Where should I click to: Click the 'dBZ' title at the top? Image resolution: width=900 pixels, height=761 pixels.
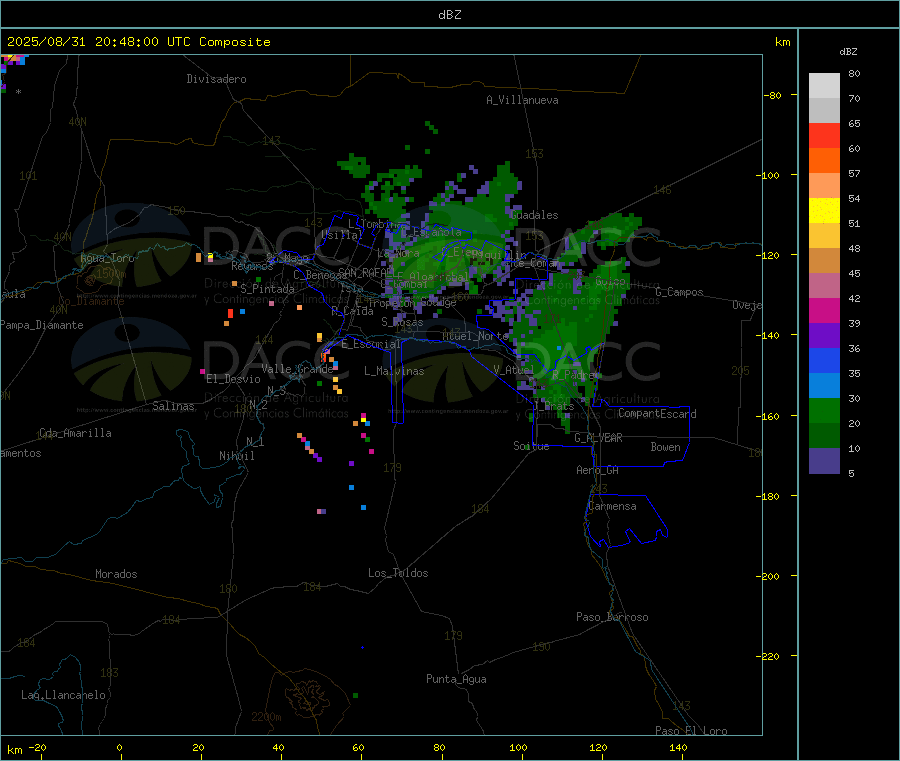pyautogui.click(x=449, y=15)
